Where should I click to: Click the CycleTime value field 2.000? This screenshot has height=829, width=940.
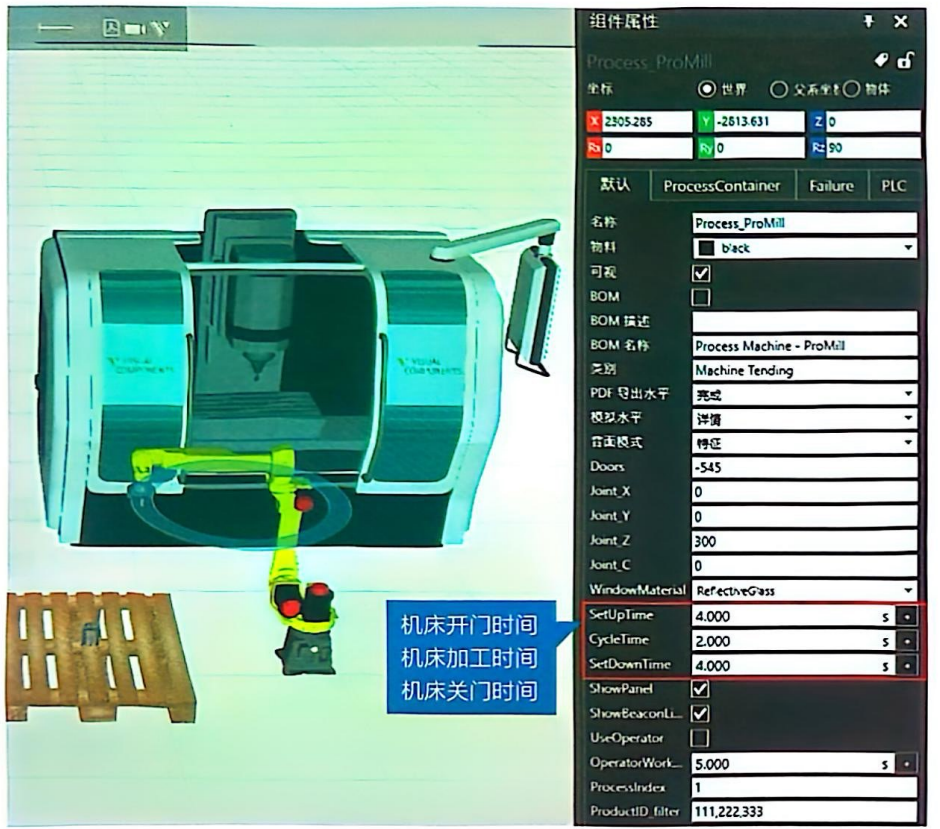click(x=793, y=641)
